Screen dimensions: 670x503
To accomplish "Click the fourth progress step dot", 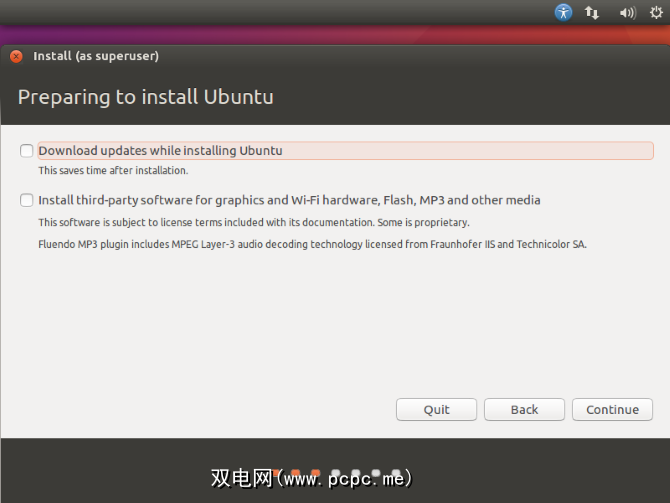I will [x=336, y=473].
